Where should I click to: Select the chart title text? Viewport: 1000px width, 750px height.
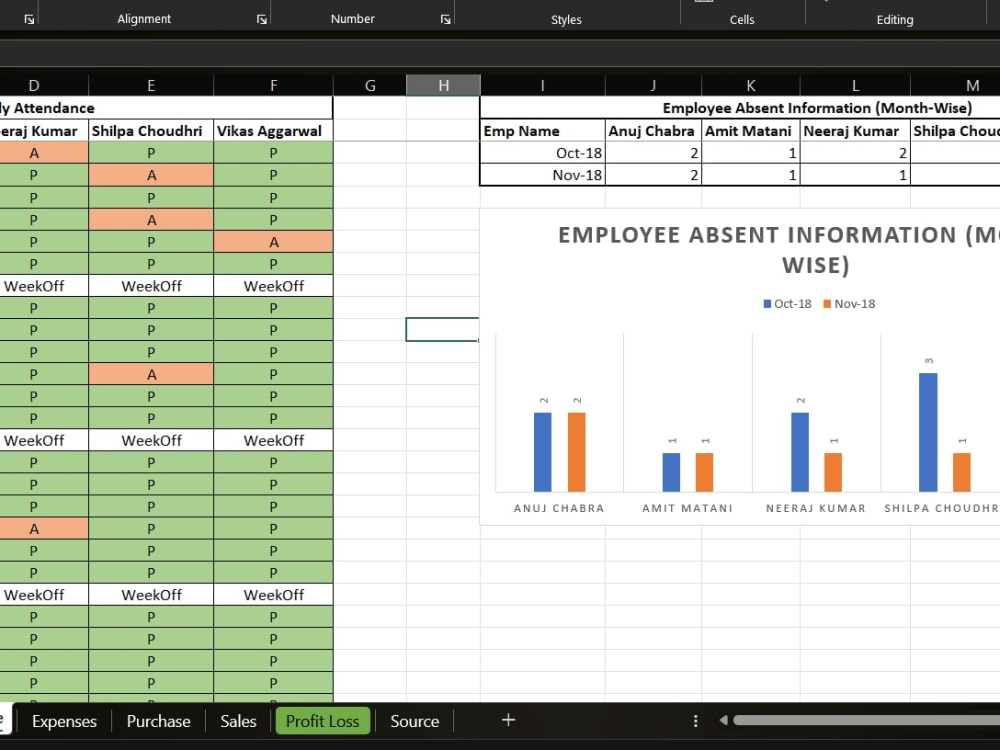tap(779, 250)
